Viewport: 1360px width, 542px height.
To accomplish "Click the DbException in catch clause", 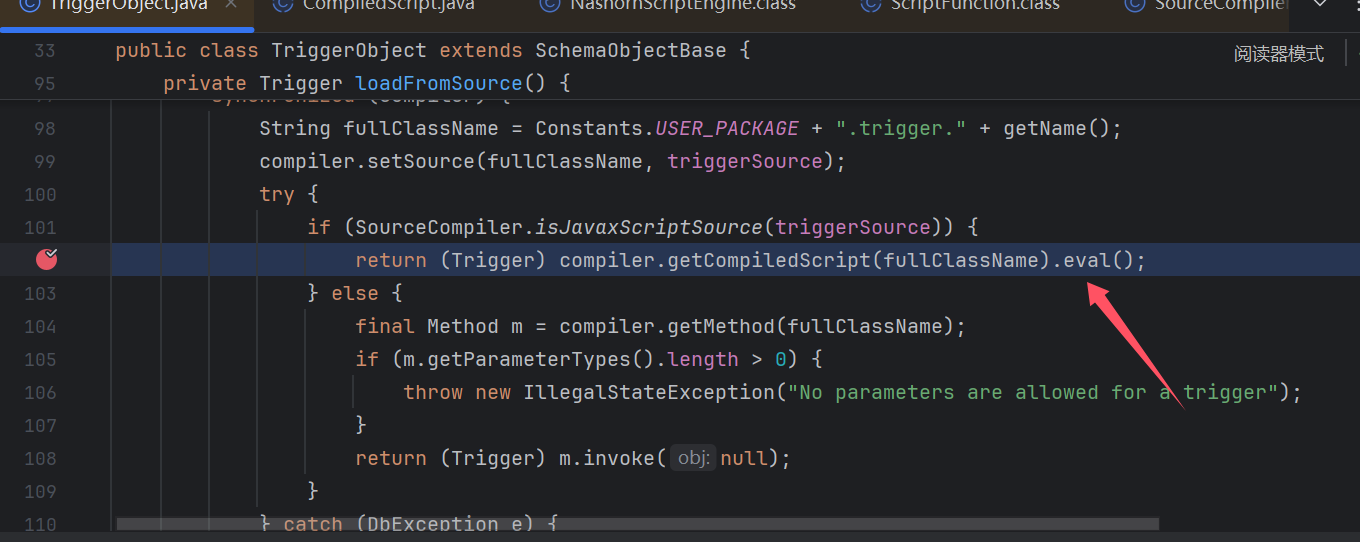I will (x=433, y=523).
